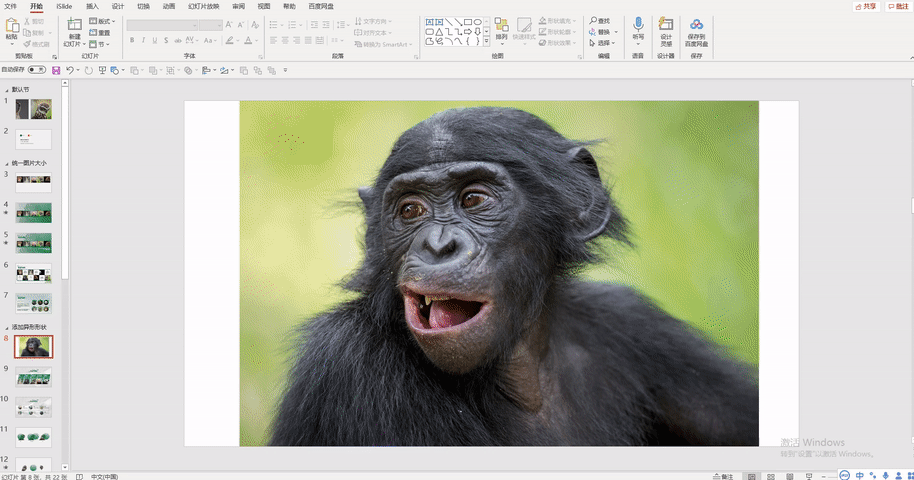Collapse the 默认节 section in slide panel
Screen dimensions: 914x480
point(7,90)
